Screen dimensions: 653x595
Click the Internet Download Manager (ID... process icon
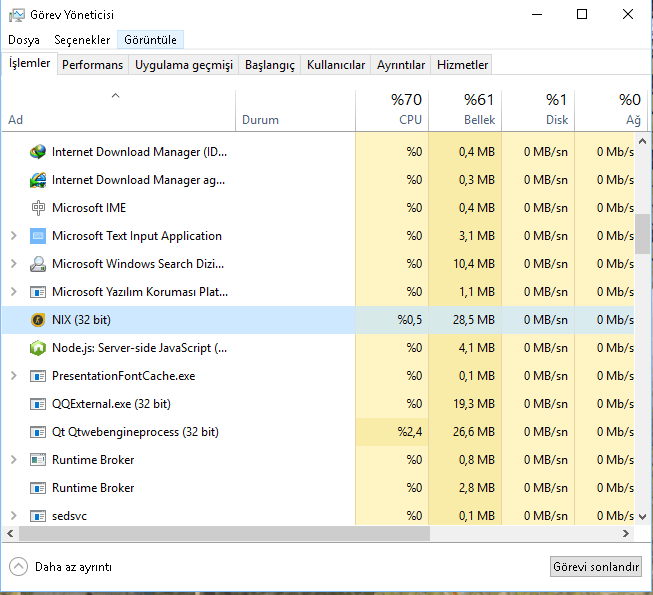(38, 152)
